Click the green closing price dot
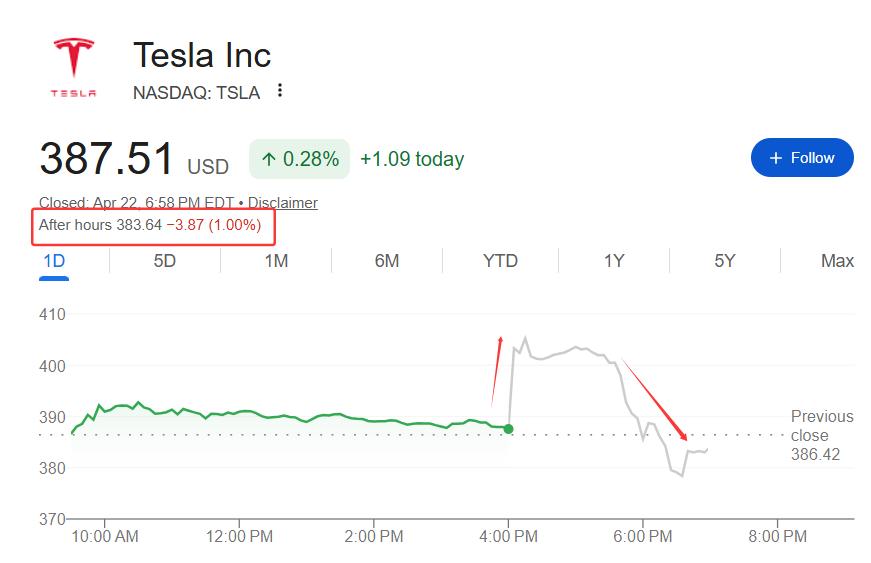The height and width of the screenshot is (563, 871). (508, 429)
